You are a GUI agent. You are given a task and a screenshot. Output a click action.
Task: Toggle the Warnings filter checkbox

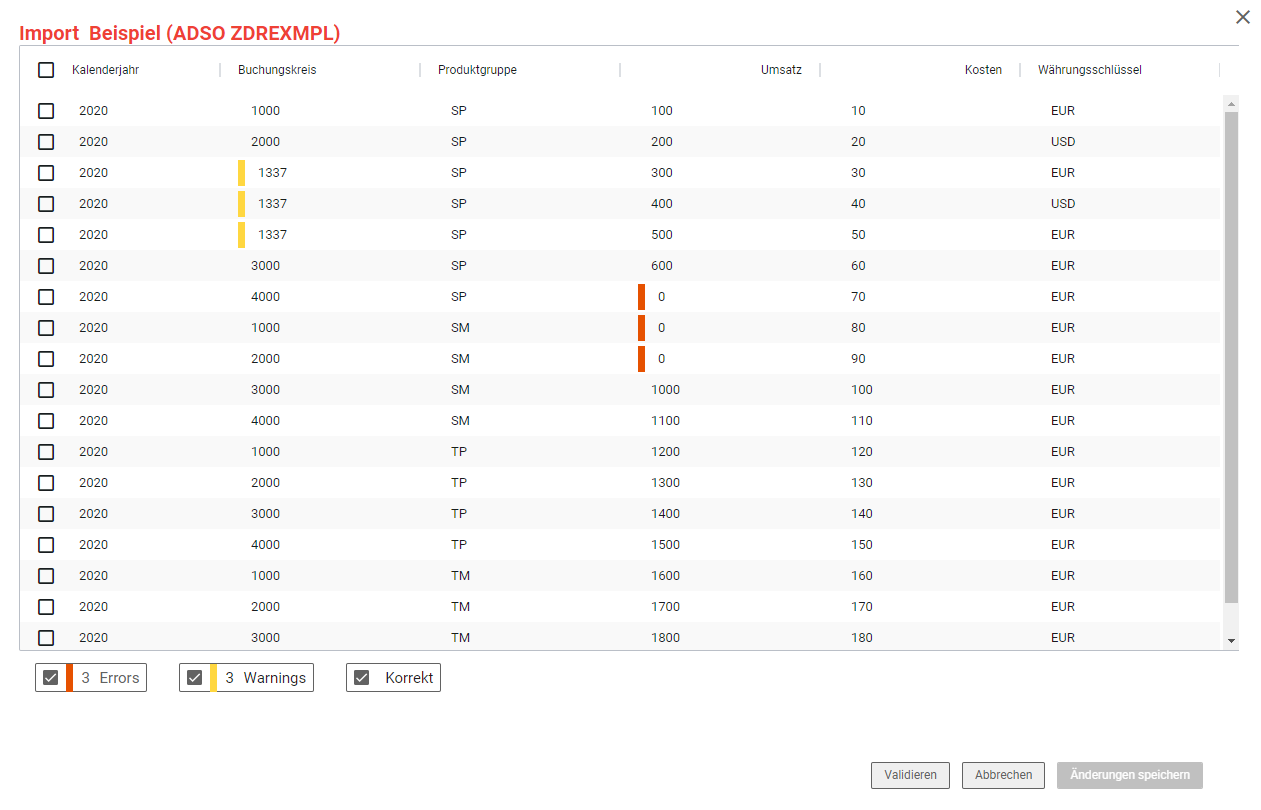[x=195, y=677]
